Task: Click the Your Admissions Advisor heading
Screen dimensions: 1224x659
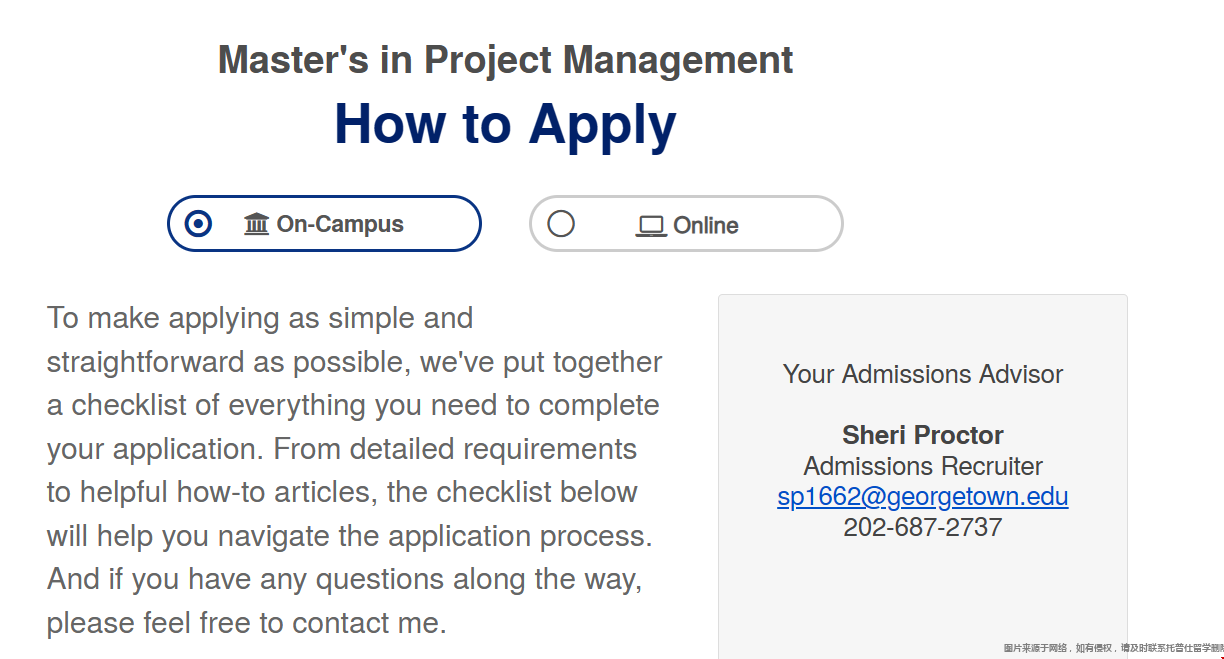Action: point(922,374)
